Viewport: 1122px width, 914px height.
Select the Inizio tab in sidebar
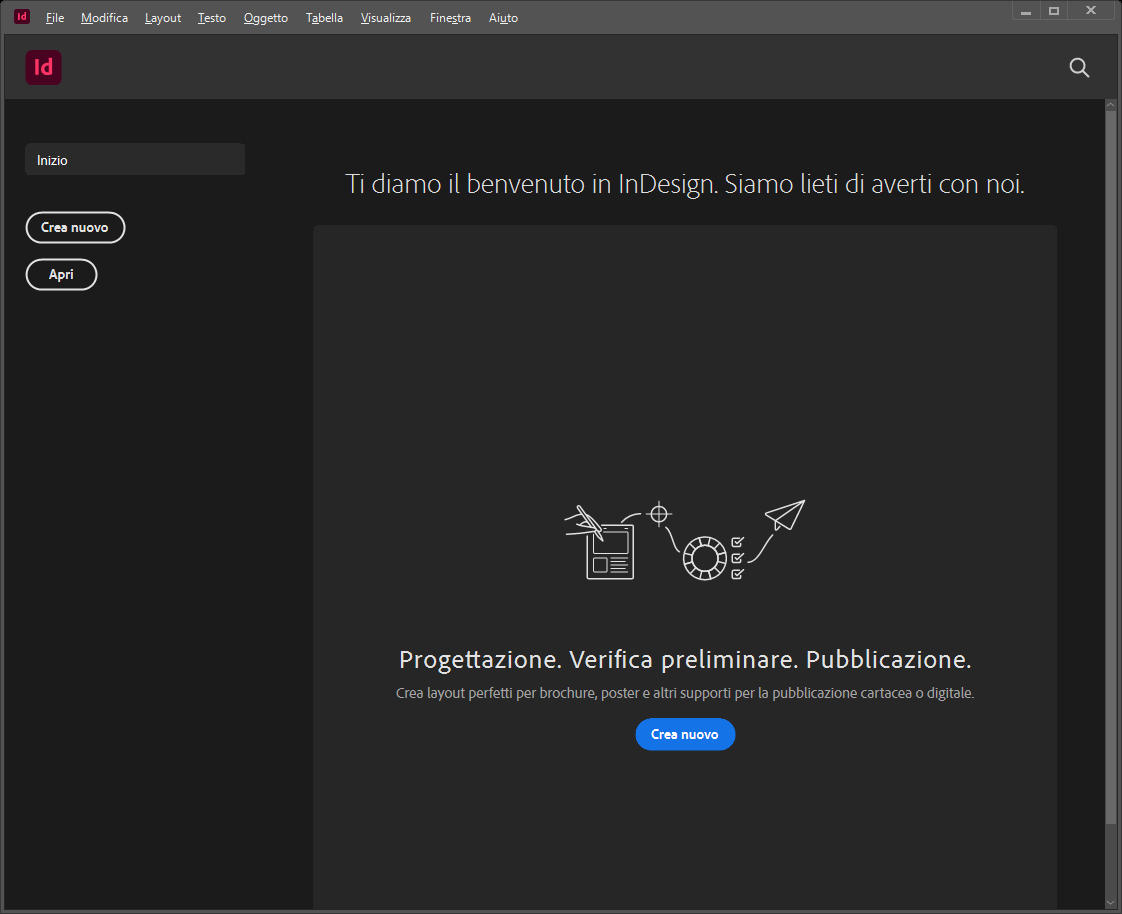click(135, 160)
